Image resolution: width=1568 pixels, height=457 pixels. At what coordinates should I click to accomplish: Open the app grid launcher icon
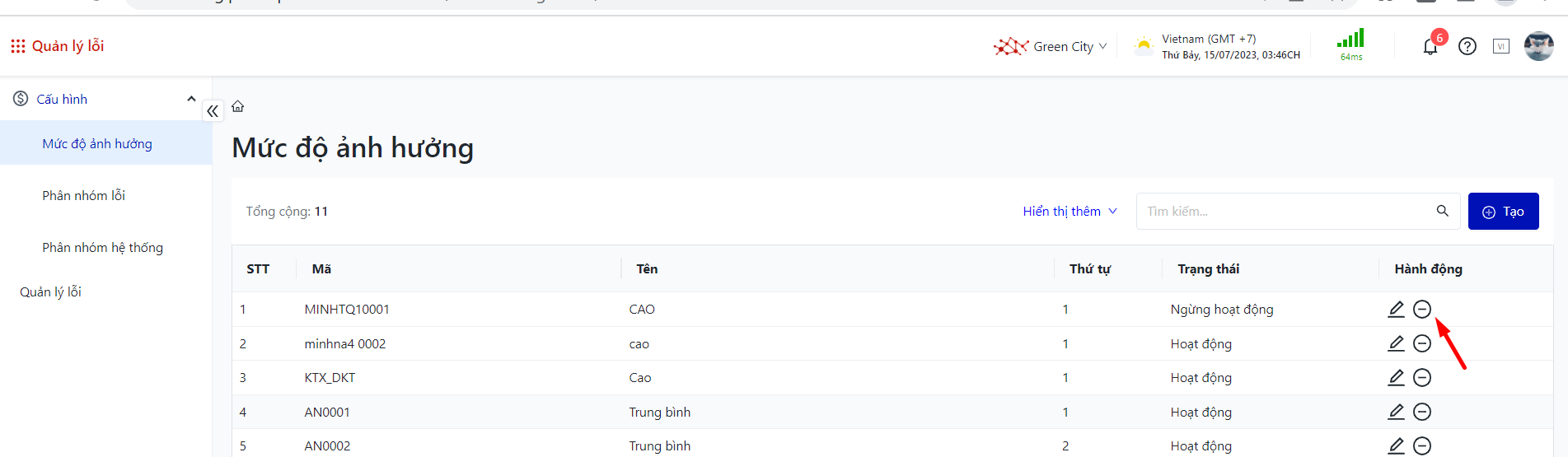pos(17,46)
